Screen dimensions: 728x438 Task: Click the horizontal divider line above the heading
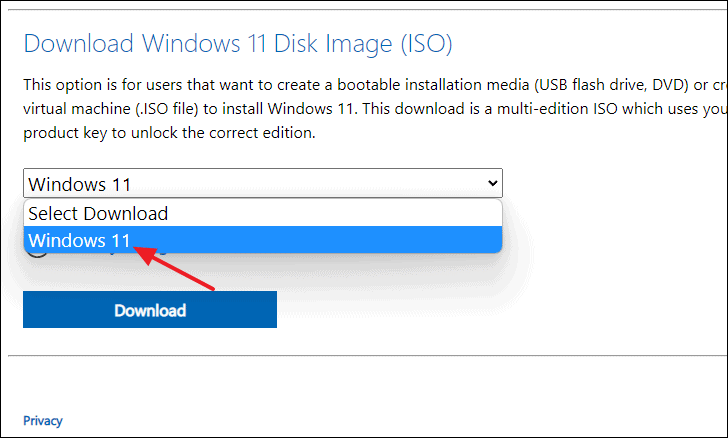[x=368, y=9]
